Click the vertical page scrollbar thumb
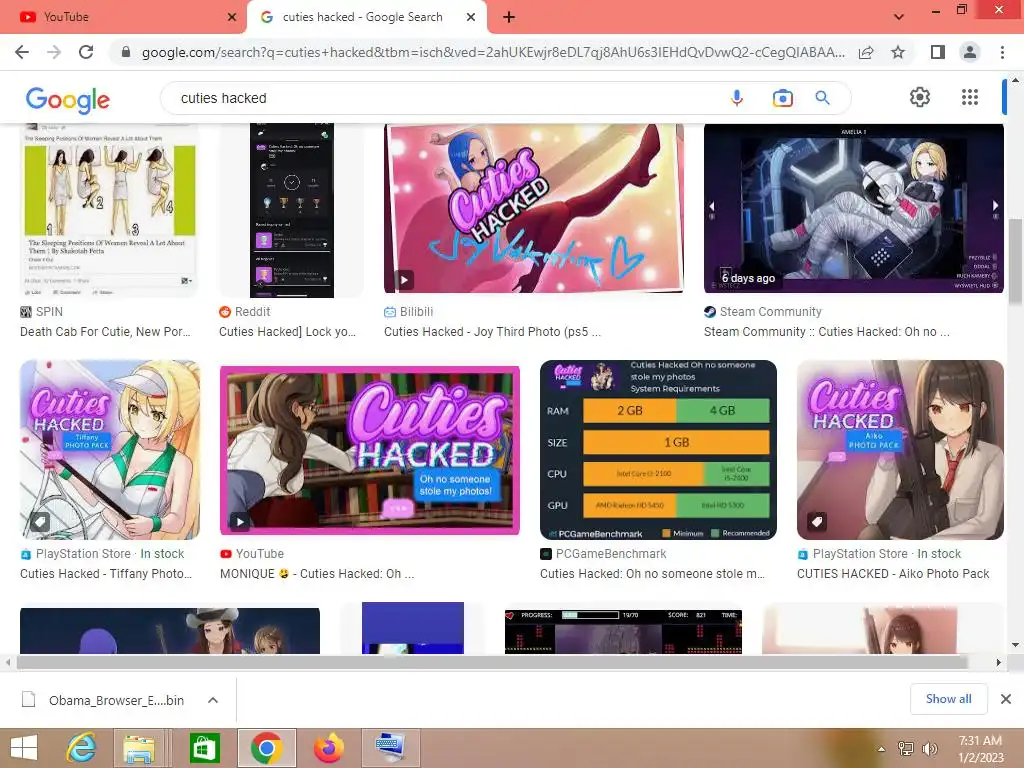This screenshot has height=768, width=1024. [1015, 260]
